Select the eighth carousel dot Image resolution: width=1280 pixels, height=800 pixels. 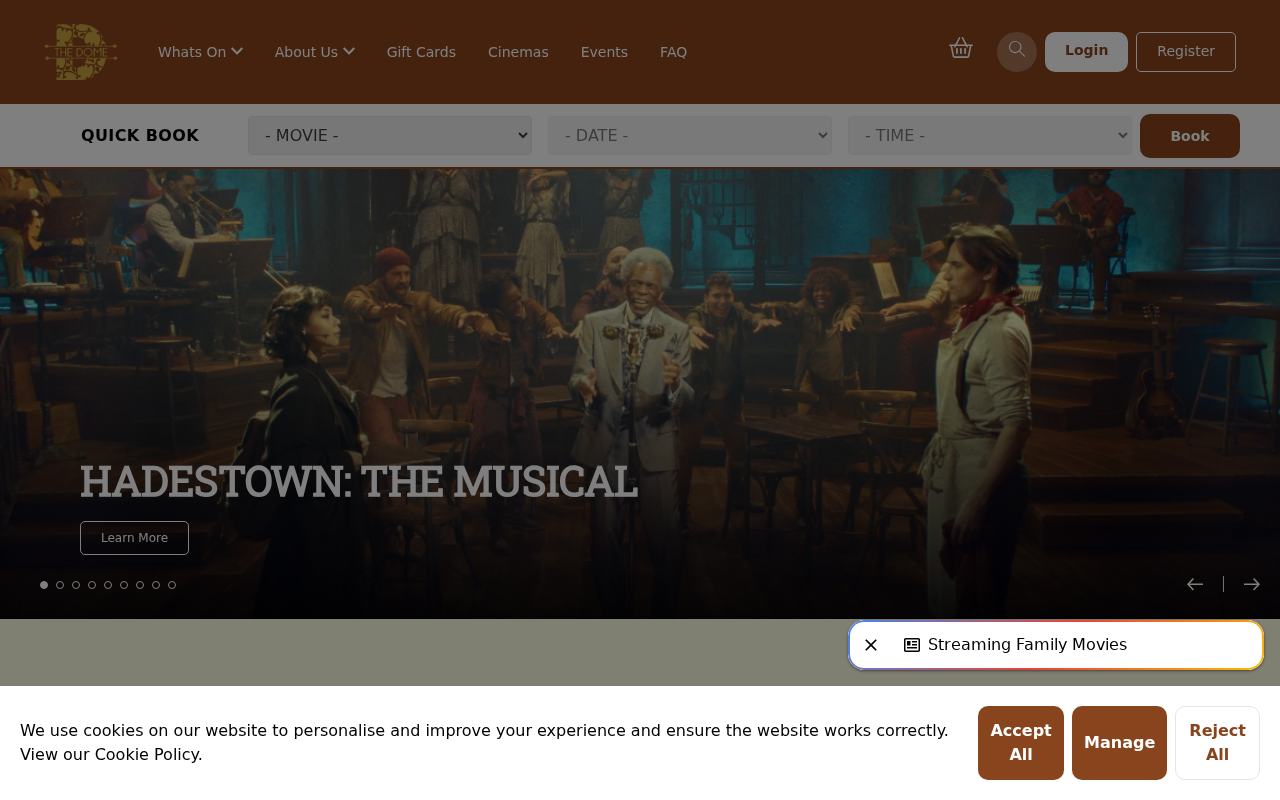tap(156, 585)
